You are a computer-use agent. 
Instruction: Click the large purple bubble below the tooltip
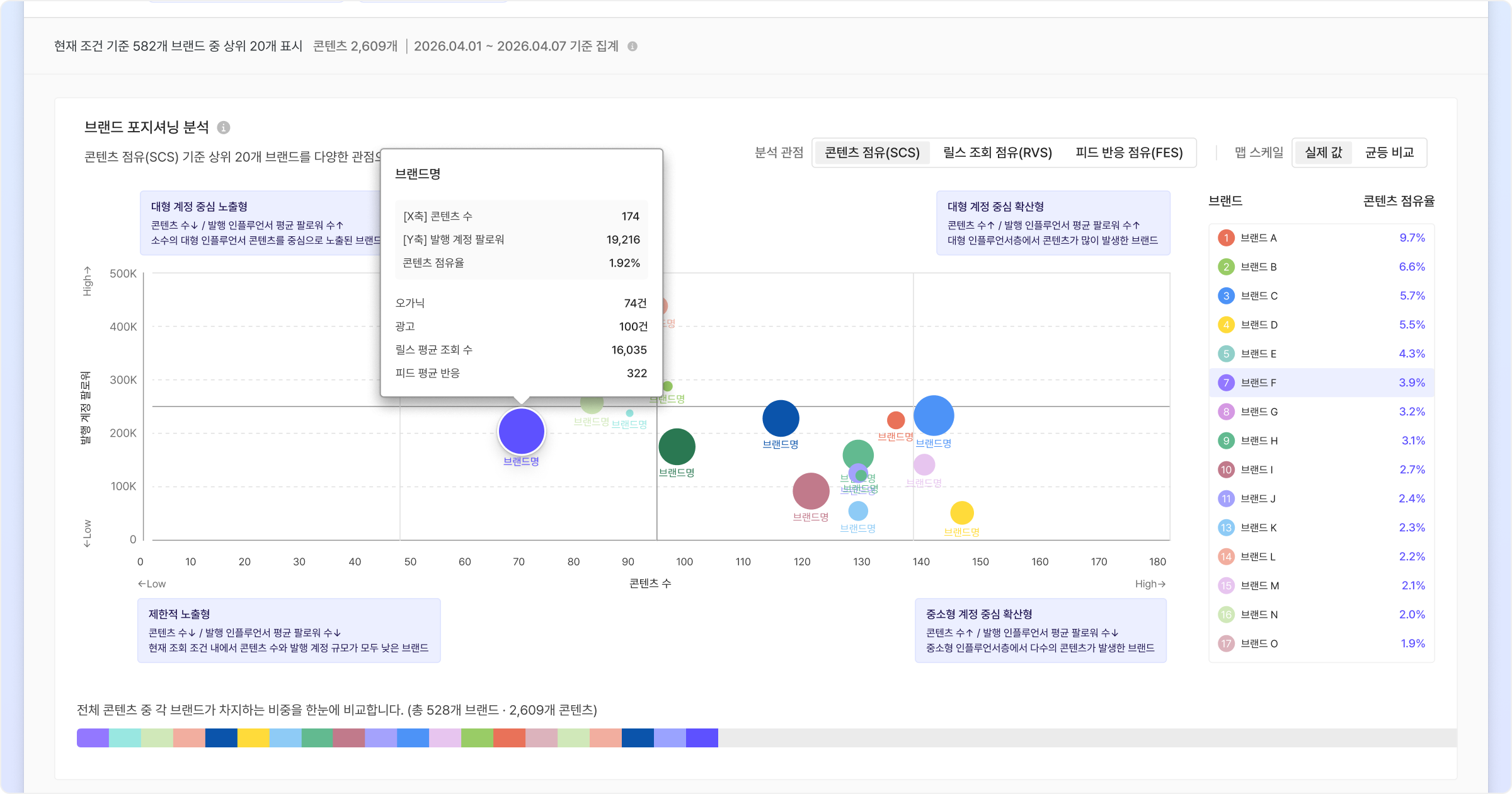coord(521,432)
